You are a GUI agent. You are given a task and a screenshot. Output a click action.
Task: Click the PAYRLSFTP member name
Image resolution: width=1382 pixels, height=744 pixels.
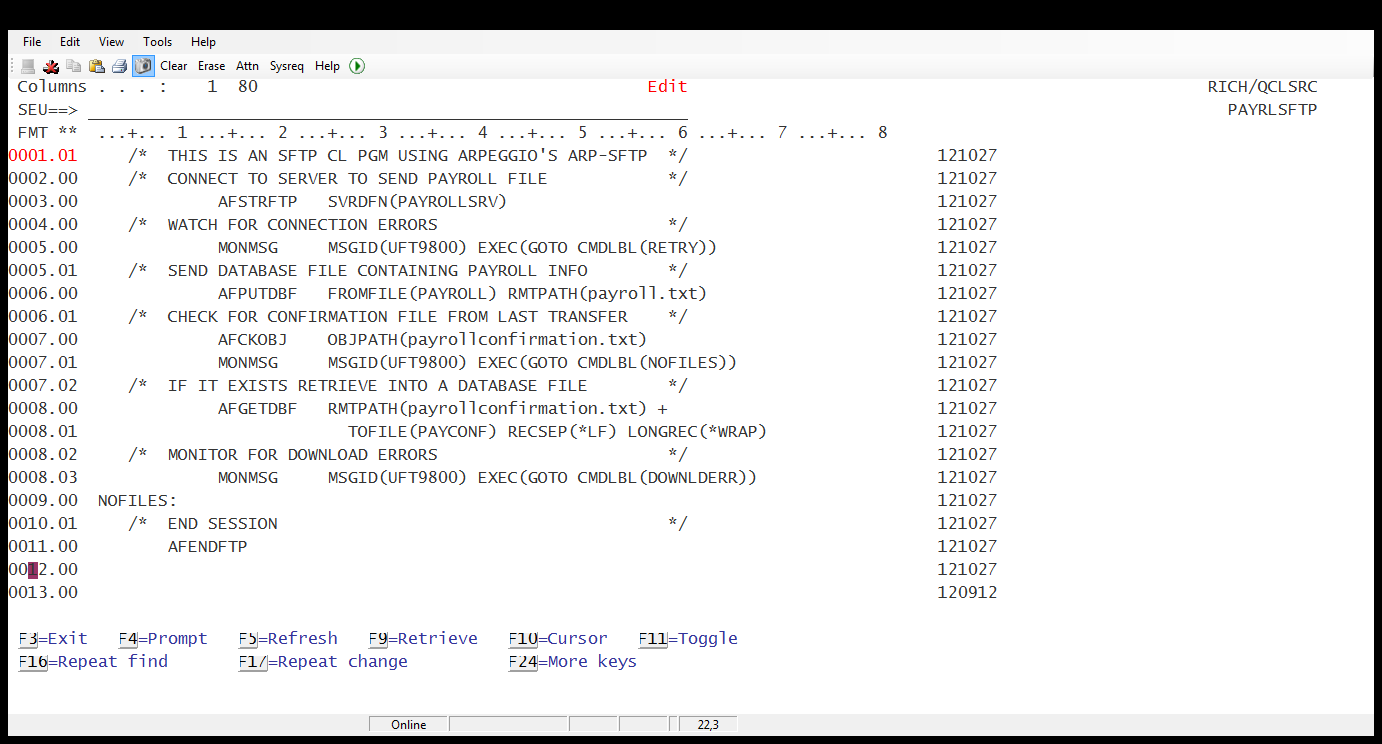[1273, 110]
